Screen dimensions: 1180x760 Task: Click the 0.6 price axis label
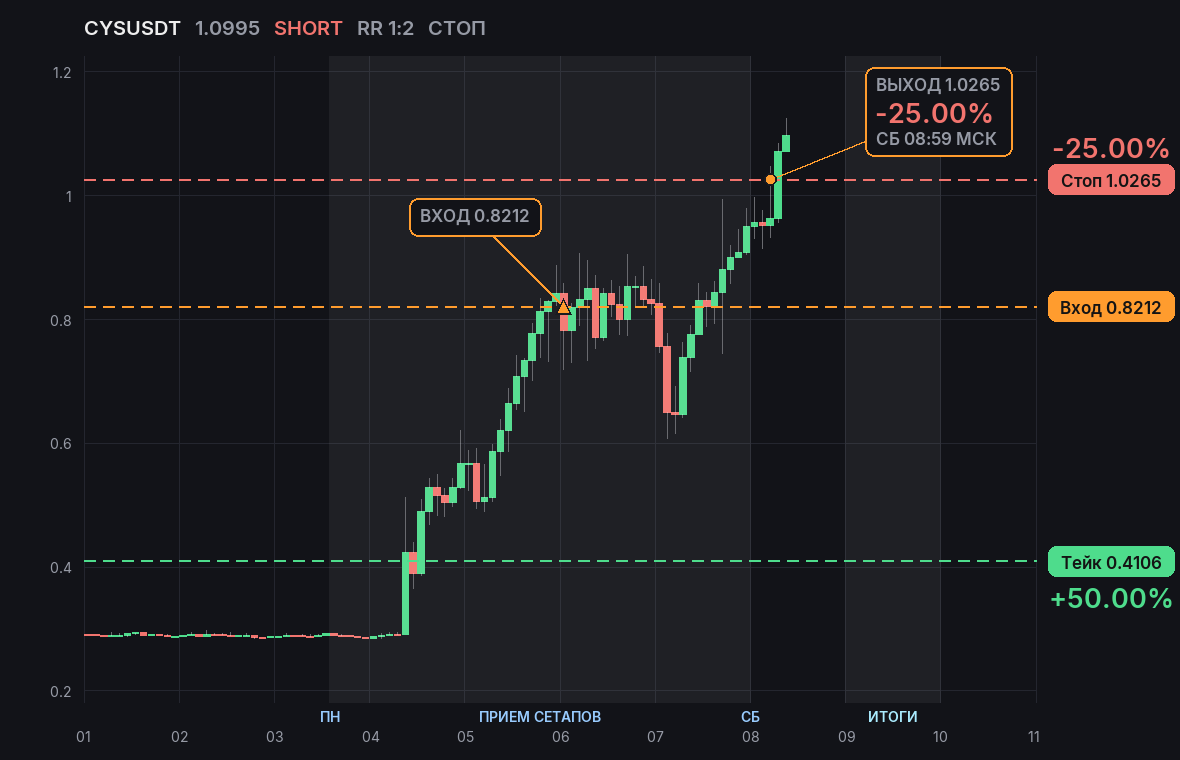(x=61, y=443)
